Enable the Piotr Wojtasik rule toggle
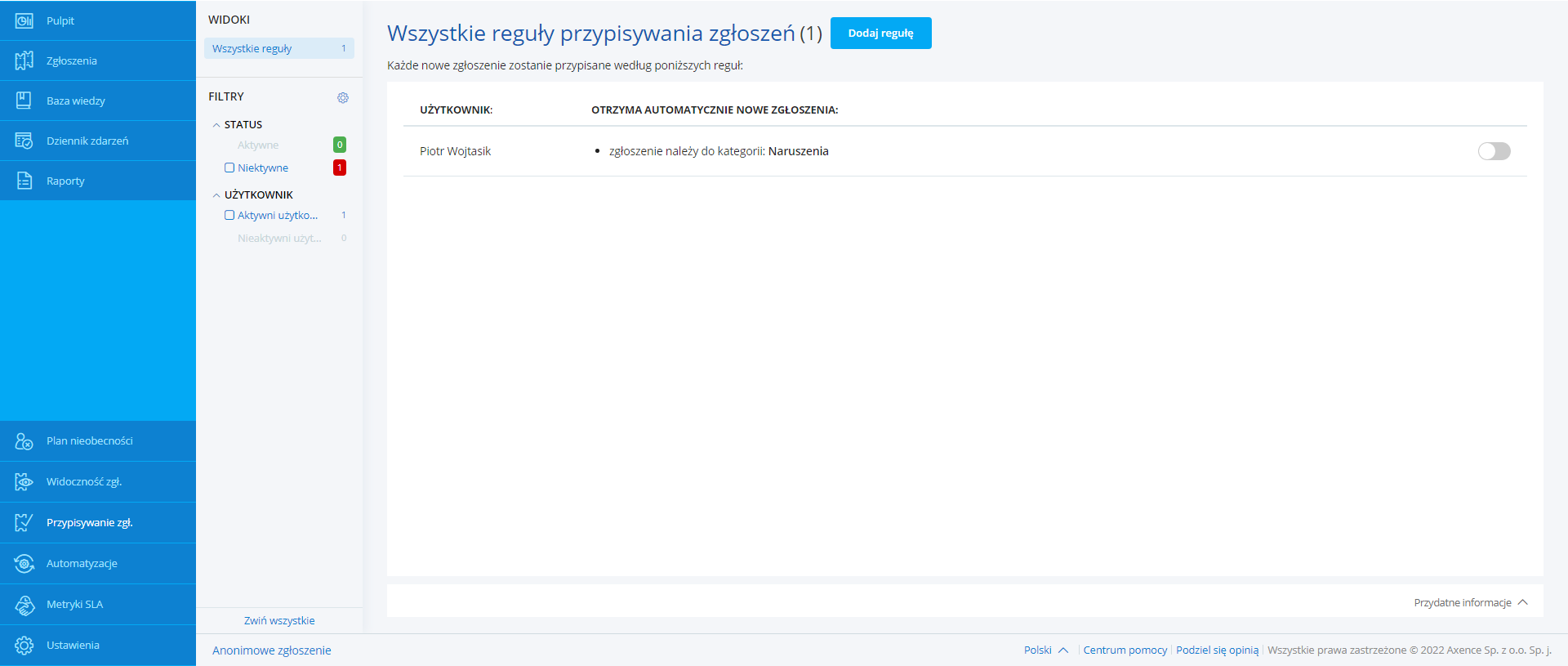 click(1494, 151)
